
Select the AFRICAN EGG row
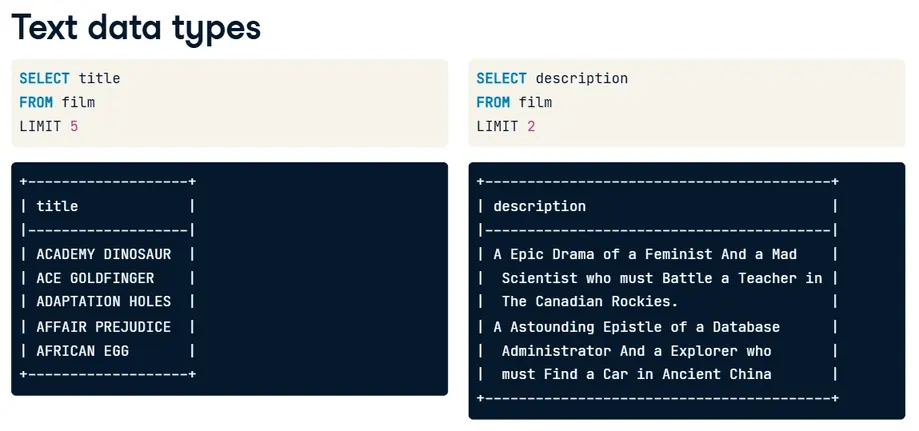click(x=82, y=351)
